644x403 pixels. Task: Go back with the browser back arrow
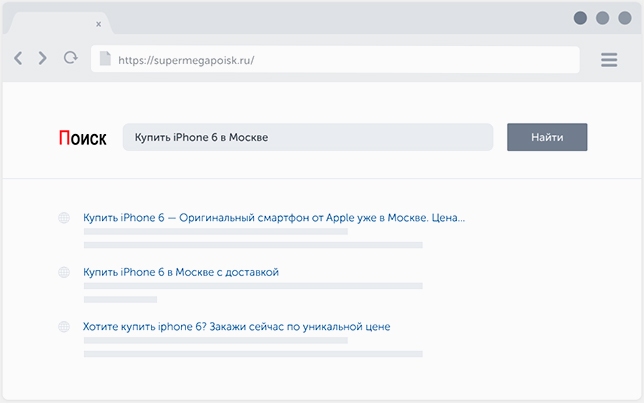[x=18, y=58]
